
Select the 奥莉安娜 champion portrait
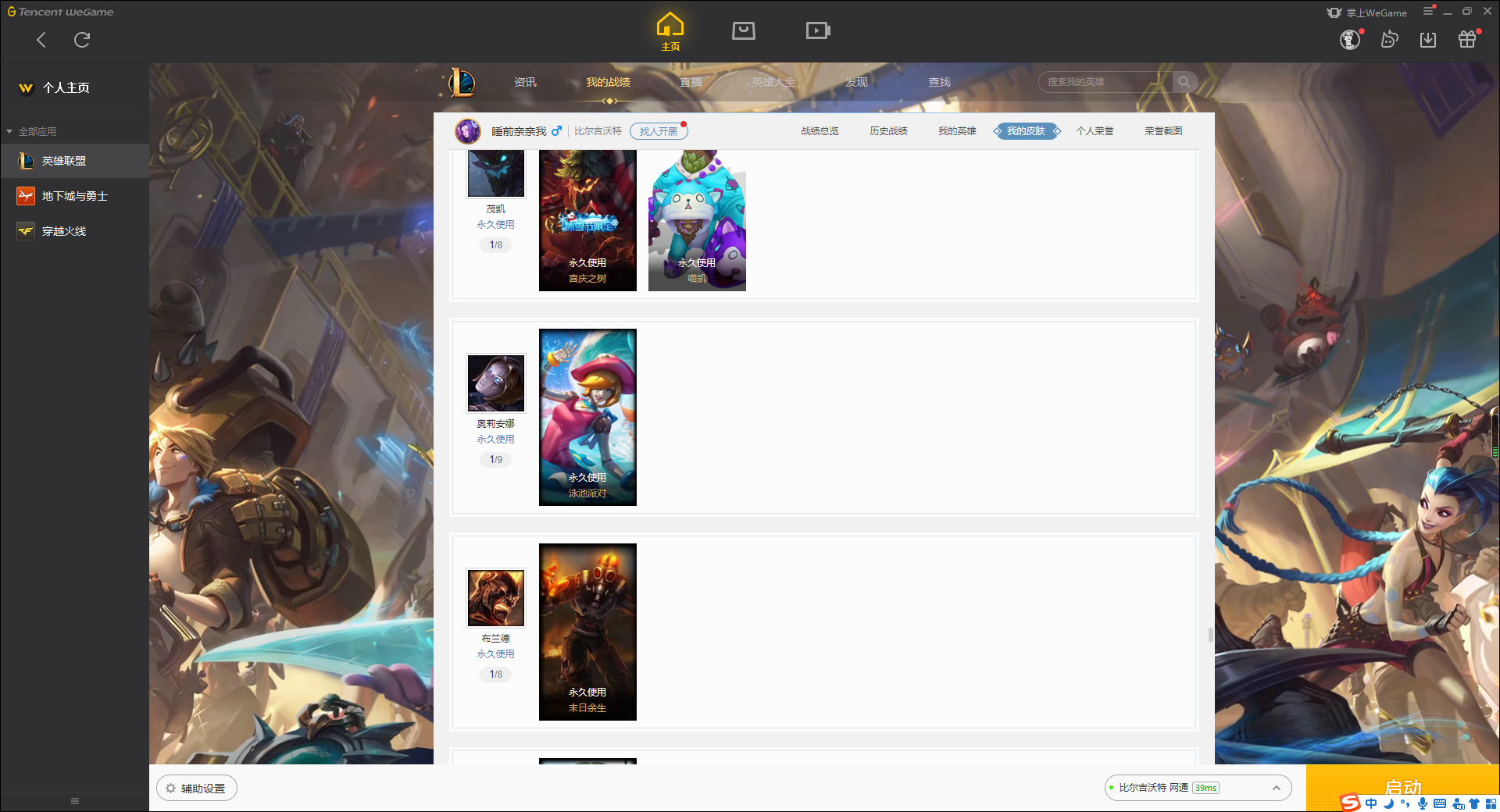click(x=496, y=383)
